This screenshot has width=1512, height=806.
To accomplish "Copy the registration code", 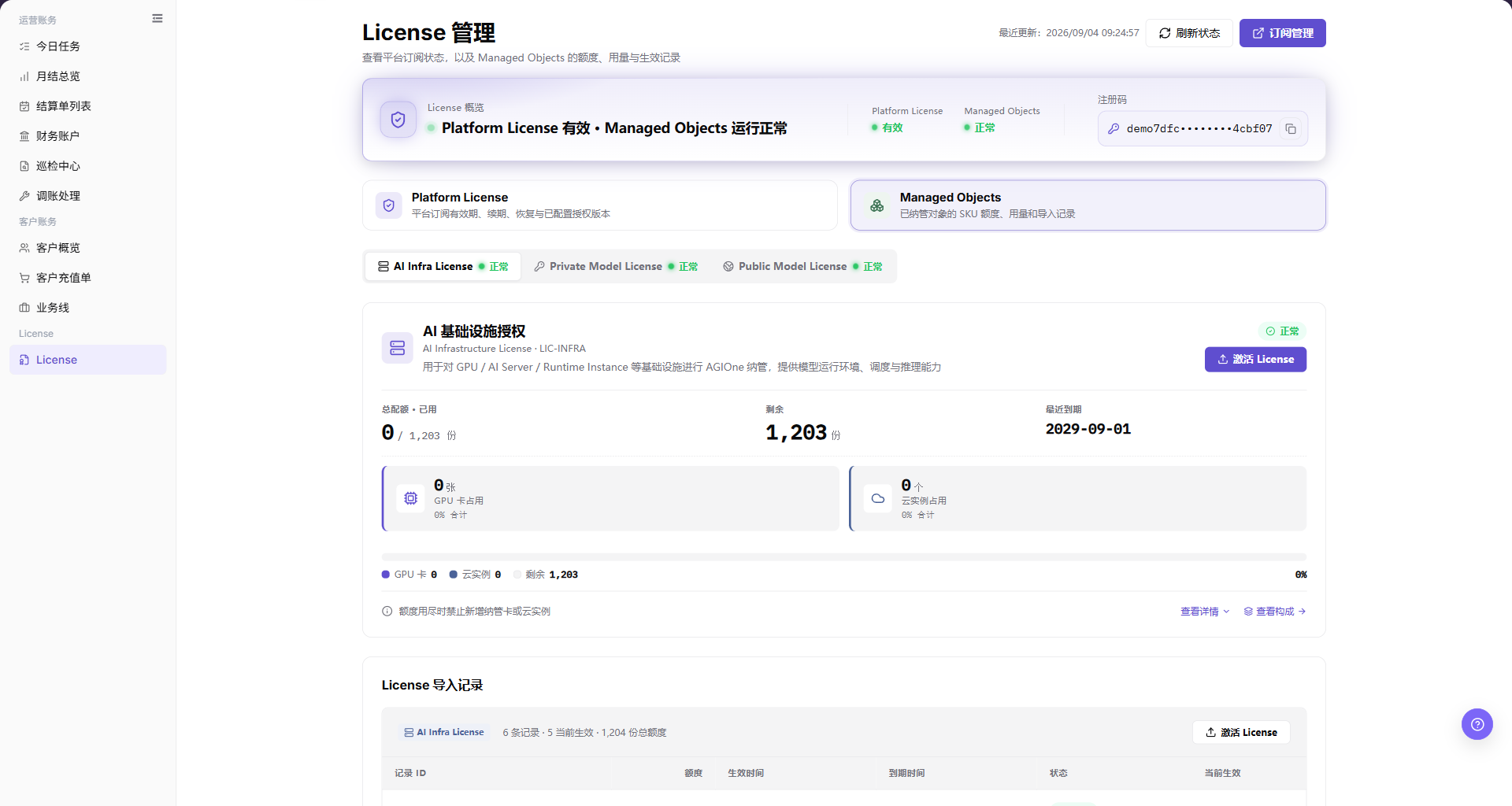I will [1291, 129].
